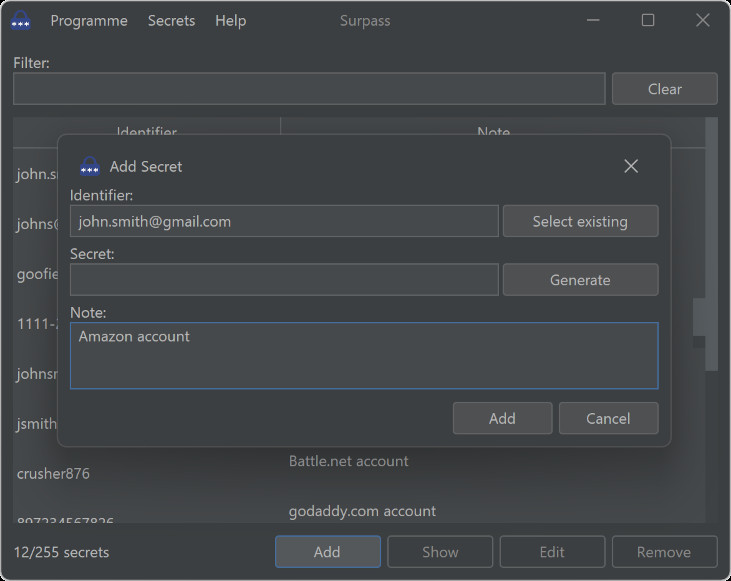The height and width of the screenshot is (581, 731).
Task: Close the Add Secret dialog with X
Action: click(631, 166)
